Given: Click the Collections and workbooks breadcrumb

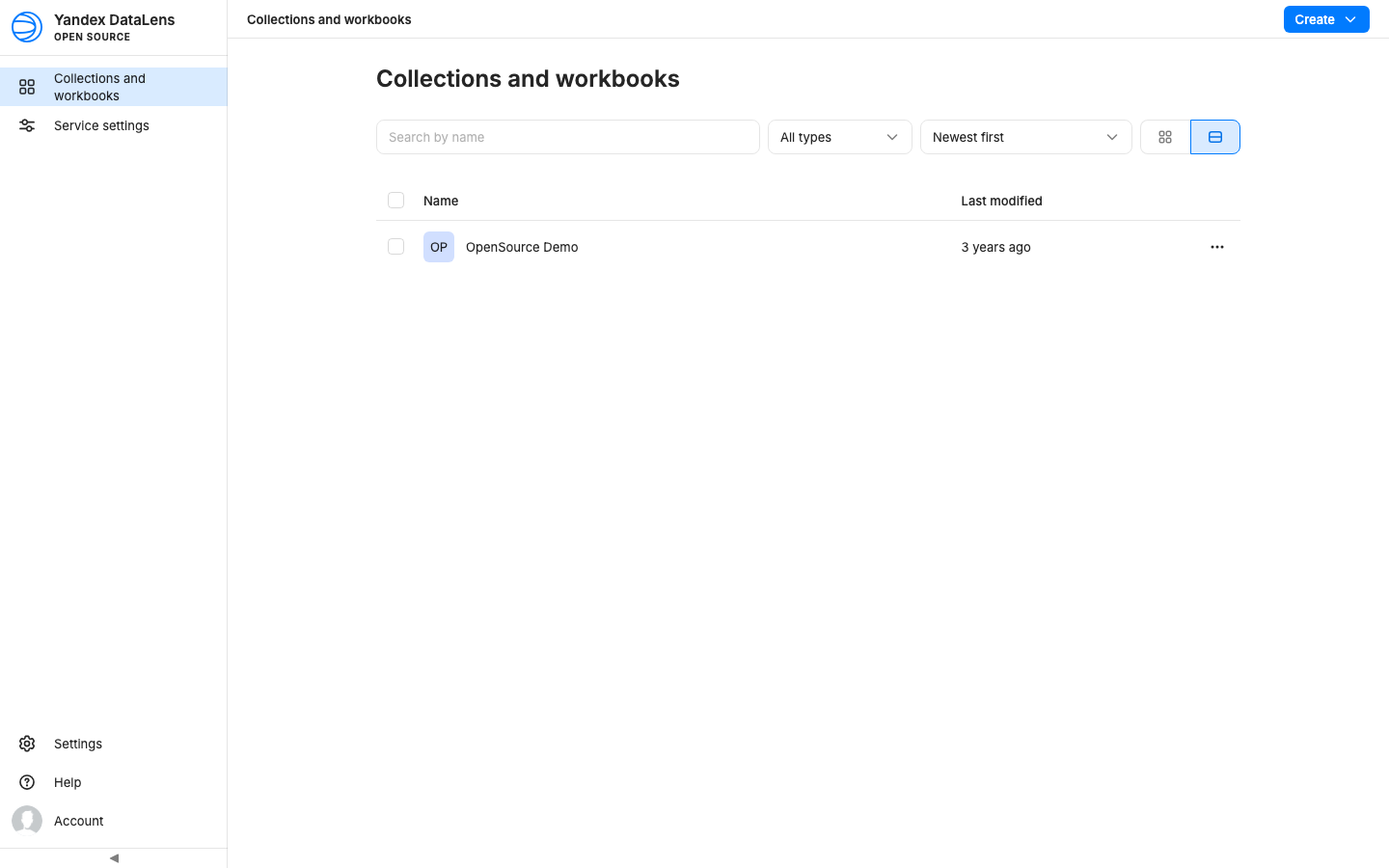Looking at the screenshot, I should coord(329,19).
